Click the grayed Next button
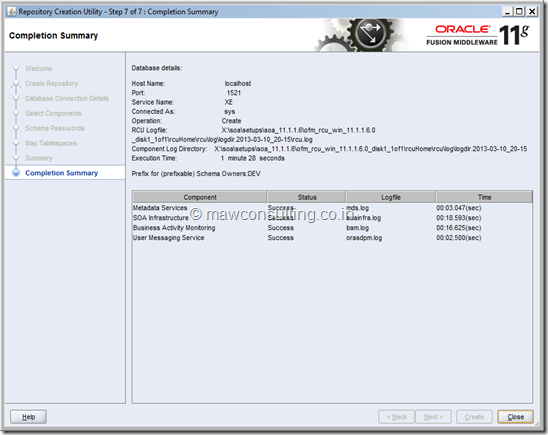Viewport: 548px width, 435px height. point(433,416)
